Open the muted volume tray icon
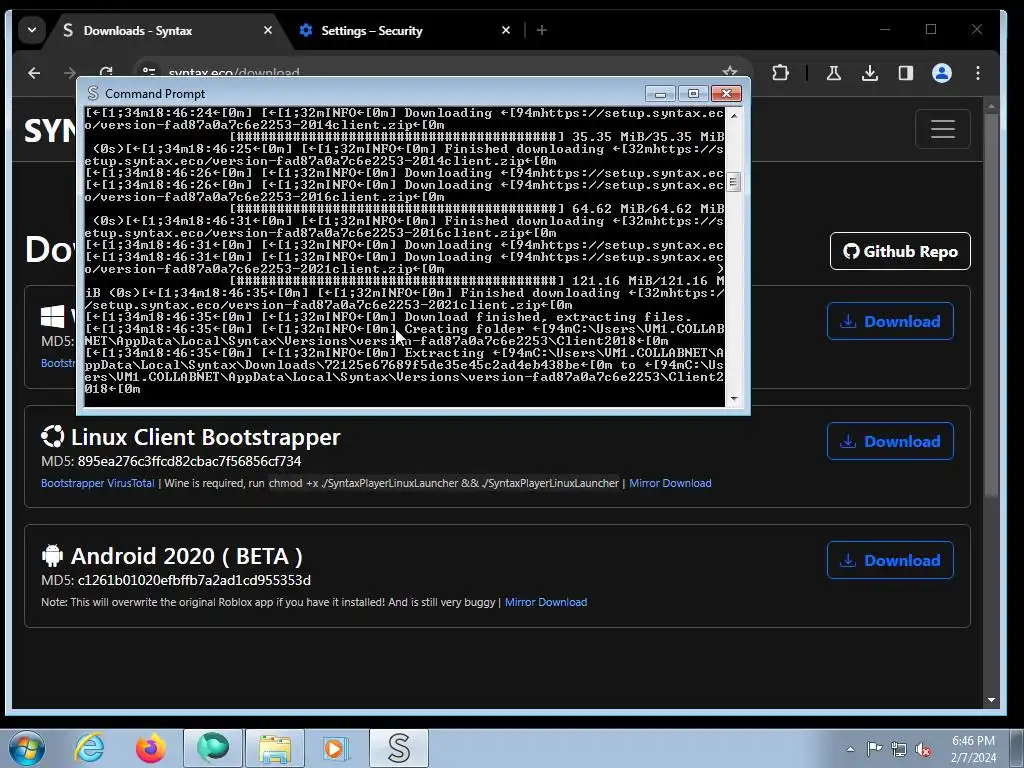 click(x=923, y=749)
